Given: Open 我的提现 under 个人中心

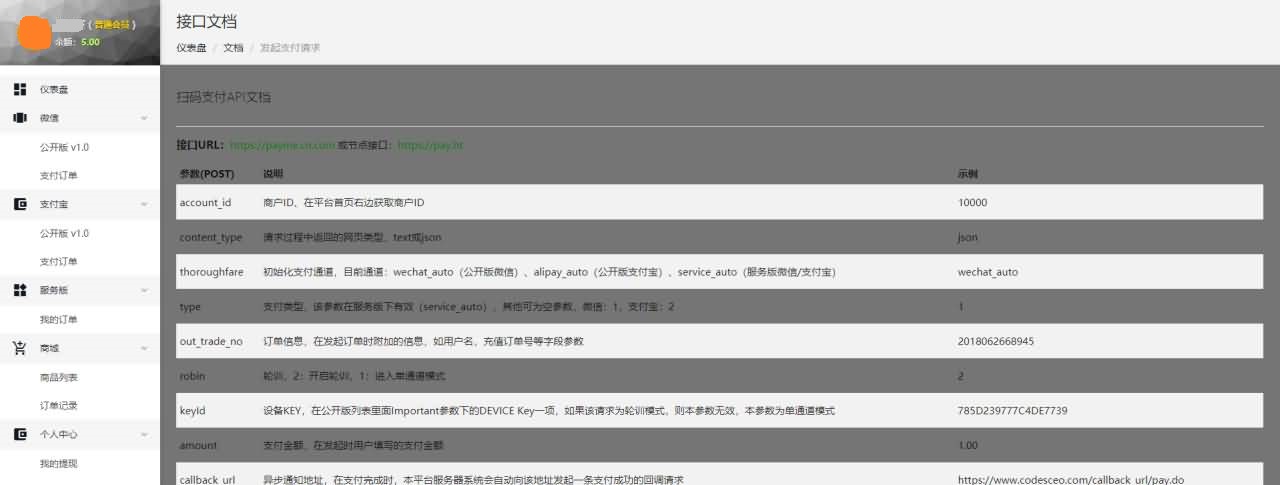Looking at the screenshot, I should [58, 464].
